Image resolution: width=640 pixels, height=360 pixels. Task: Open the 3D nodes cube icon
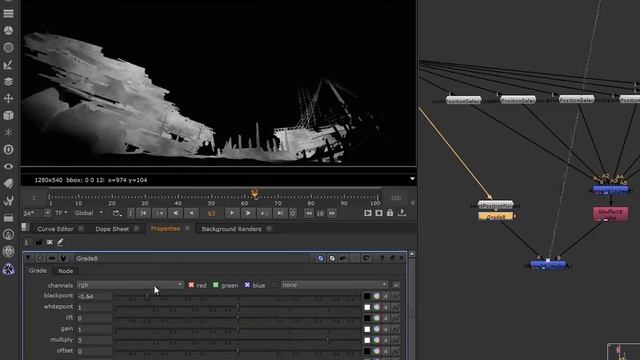8,116
